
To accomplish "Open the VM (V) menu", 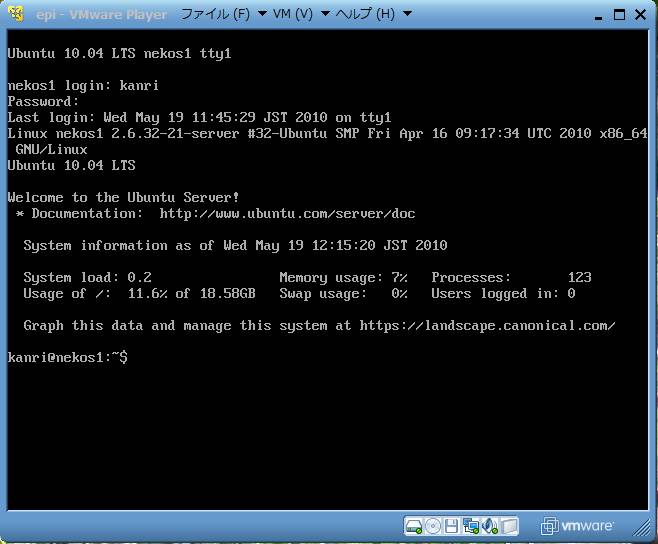I will coord(291,14).
